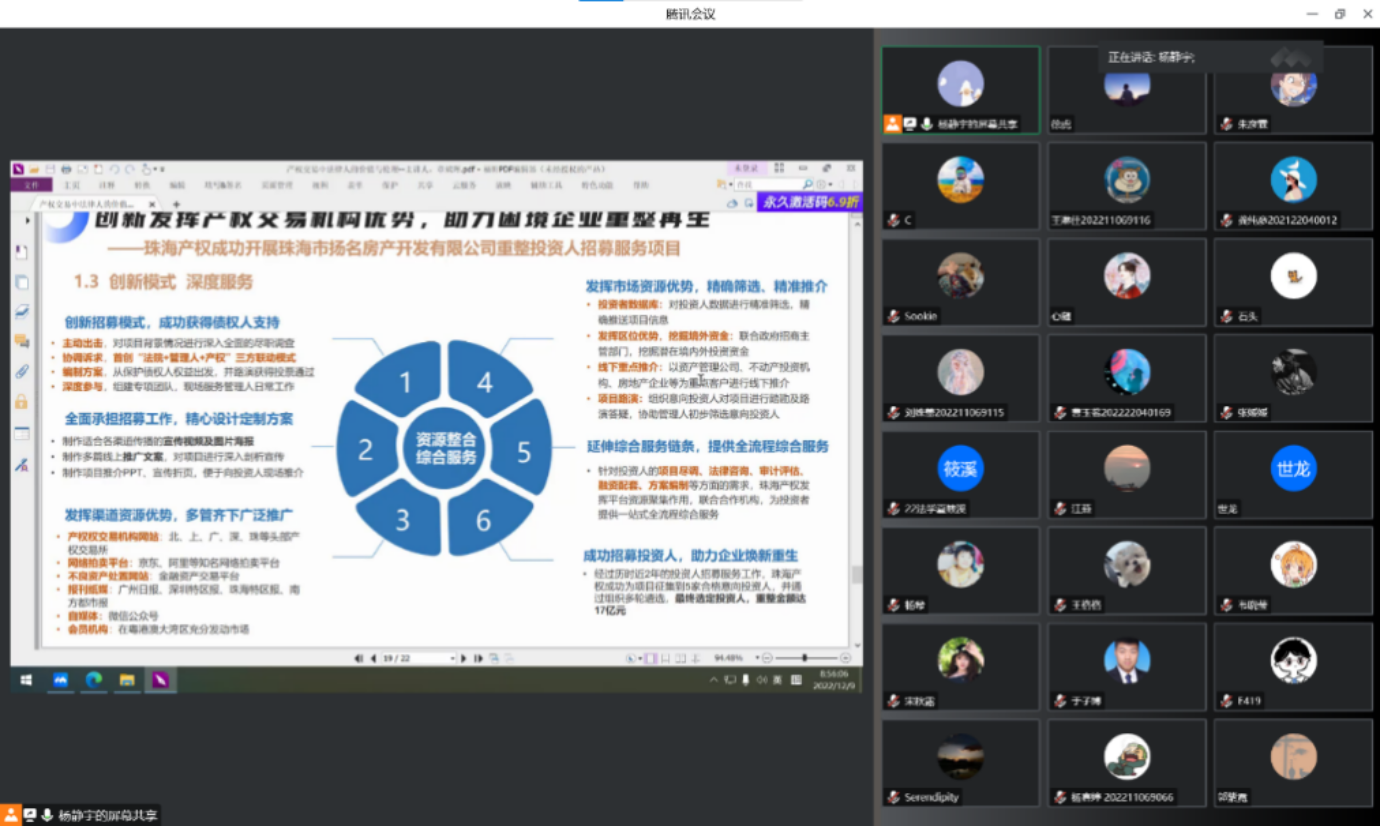Open the 文件 menu

coord(31,185)
